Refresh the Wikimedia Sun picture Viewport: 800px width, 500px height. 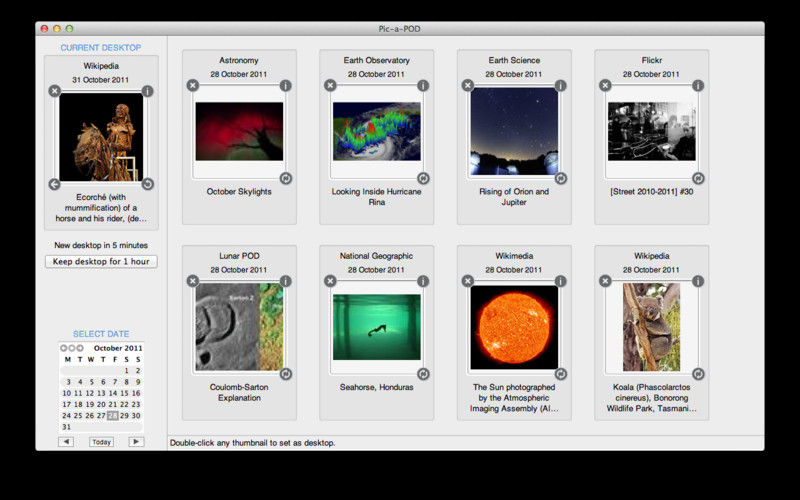[x=560, y=374]
